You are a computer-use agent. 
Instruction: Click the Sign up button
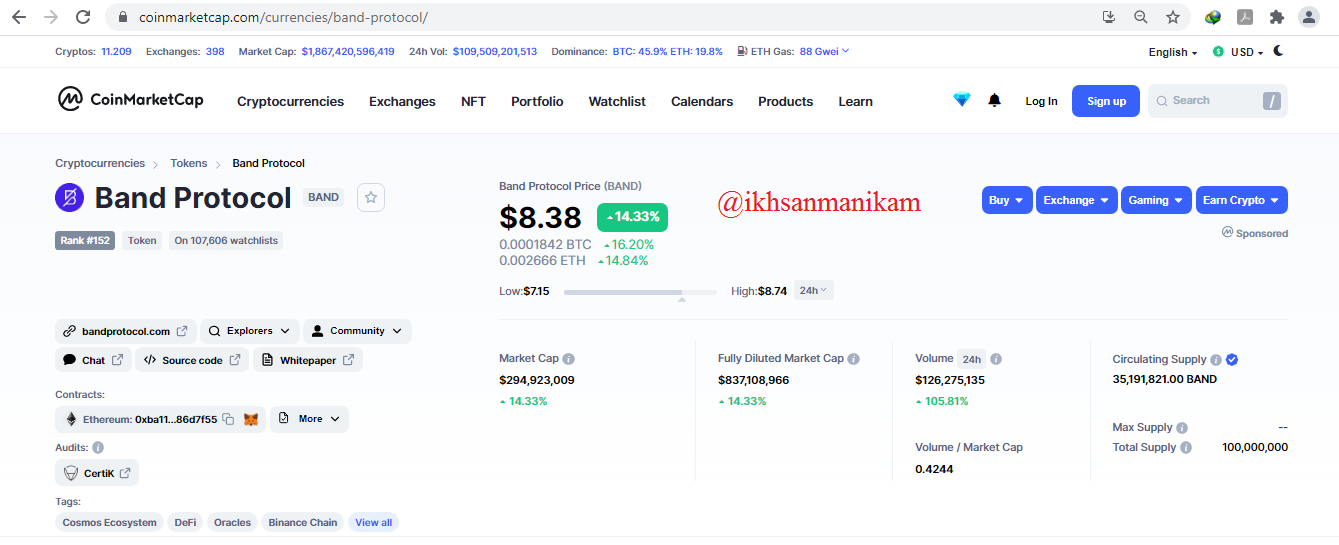[1106, 101]
